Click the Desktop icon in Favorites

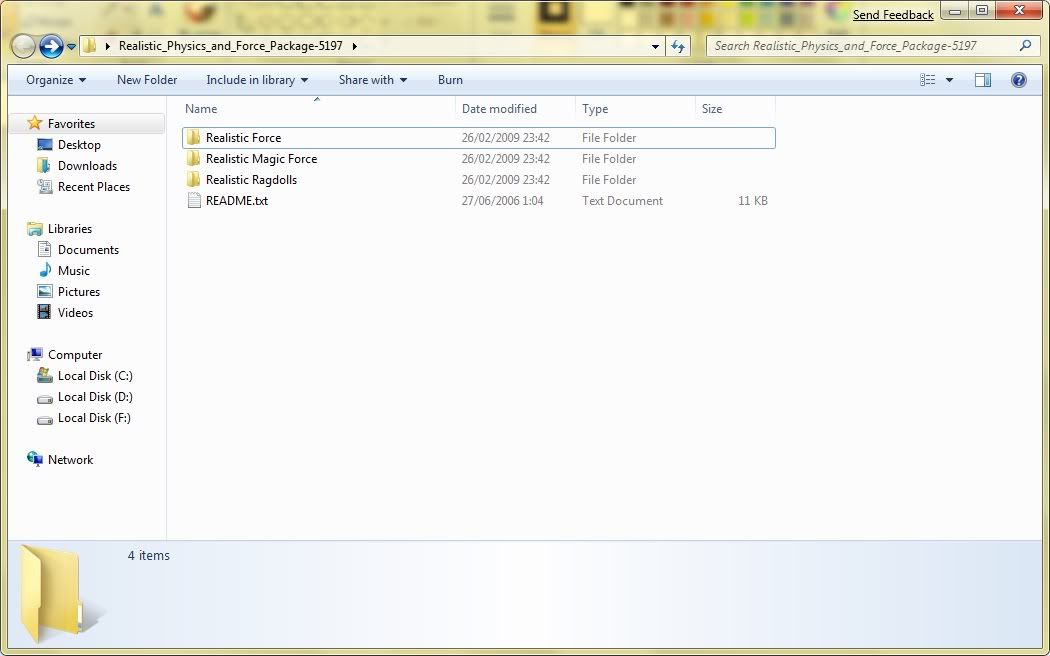point(45,145)
